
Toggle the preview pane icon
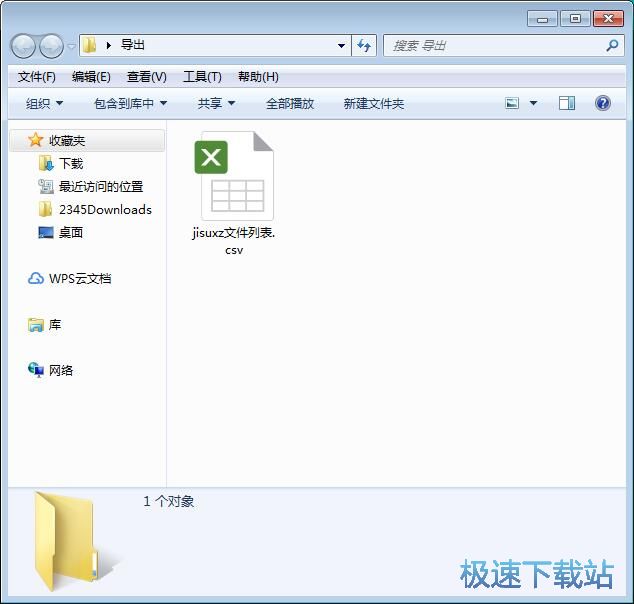click(567, 103)
